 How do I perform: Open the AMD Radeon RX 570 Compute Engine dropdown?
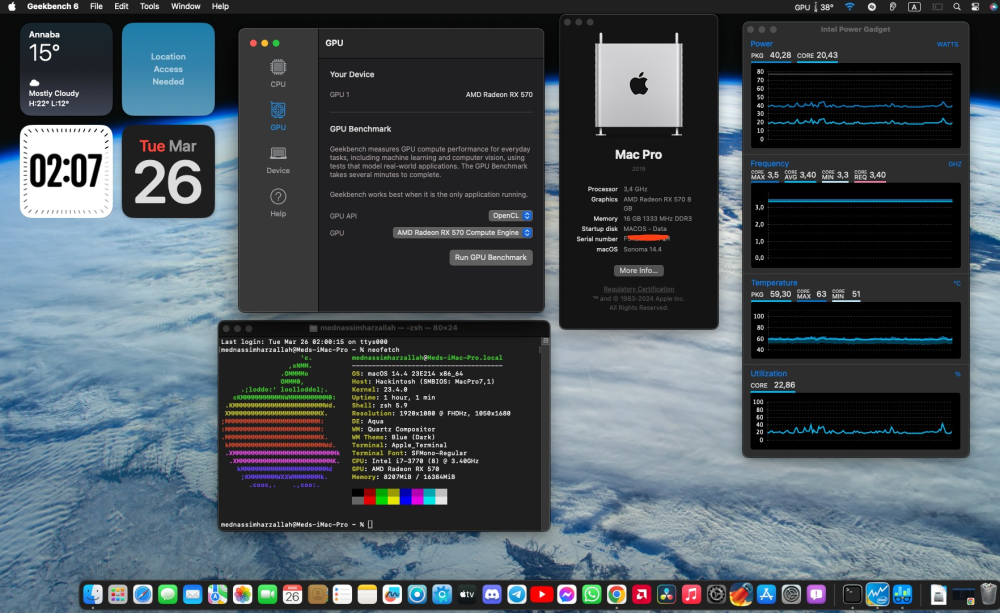pos(462,233)
